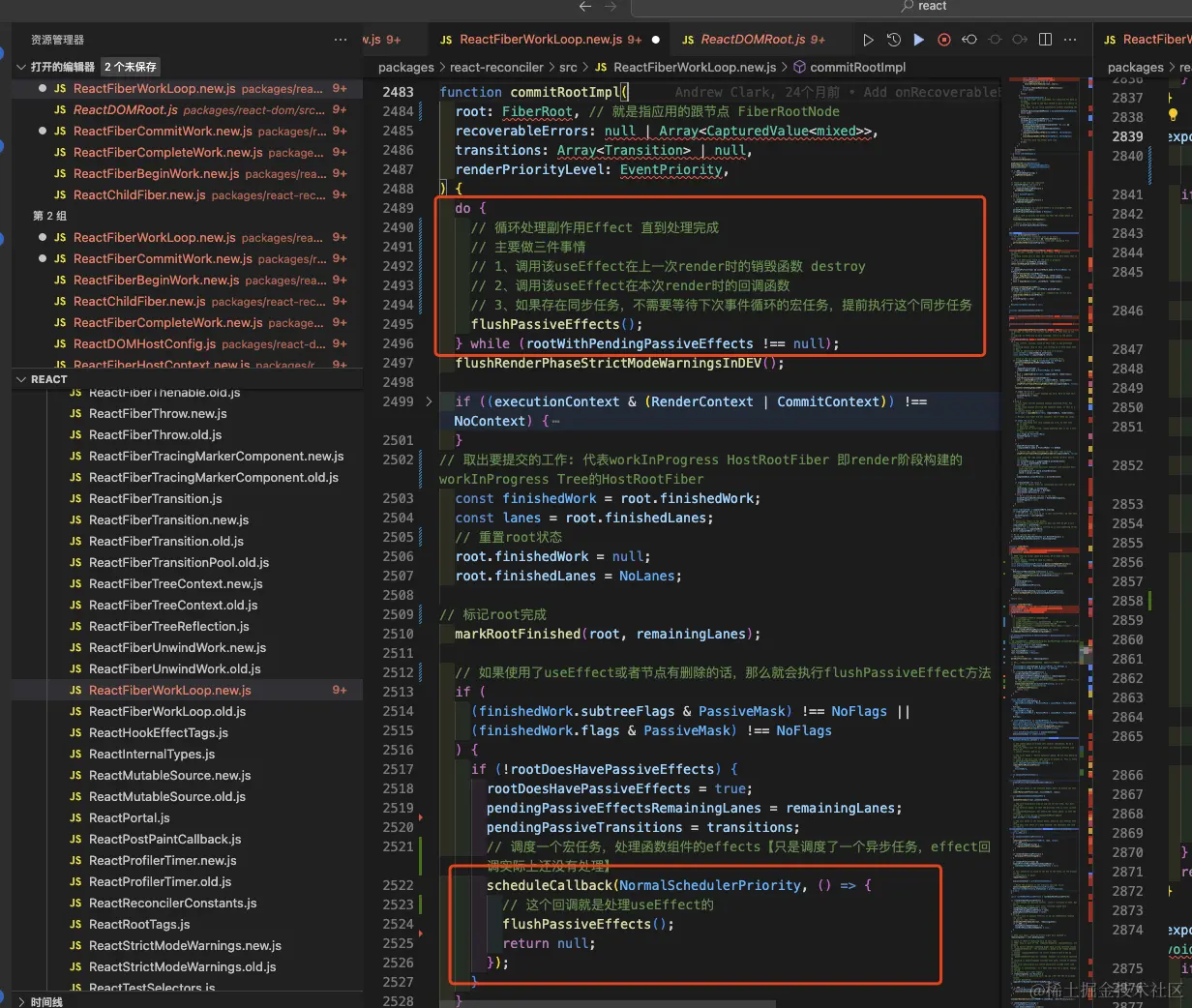Screen dimensions: 1192x1008
Task: Start debugging with the blue play button
Action: [919, 40]
